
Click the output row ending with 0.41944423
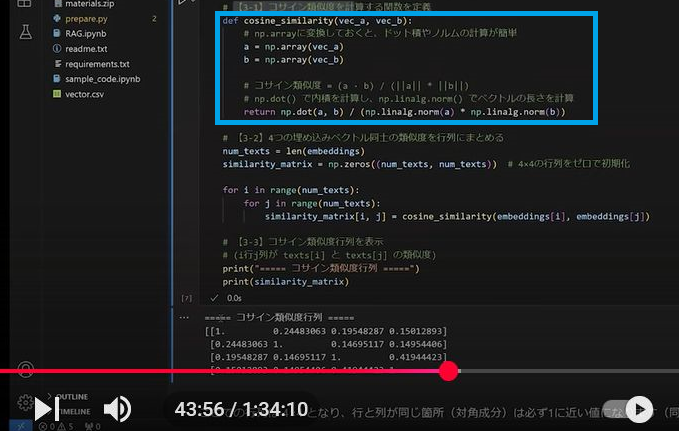(x=328, y=357)
